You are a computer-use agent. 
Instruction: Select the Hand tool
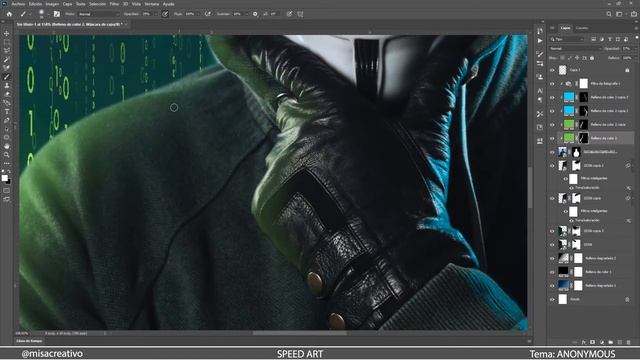click(7, 147)
